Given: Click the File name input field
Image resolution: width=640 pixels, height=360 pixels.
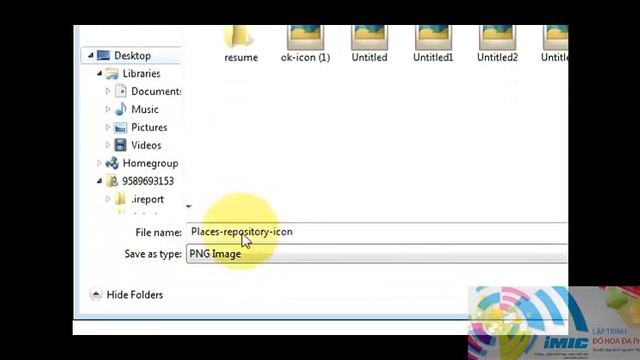Looking at the screenshot, I should coord(377,232).
